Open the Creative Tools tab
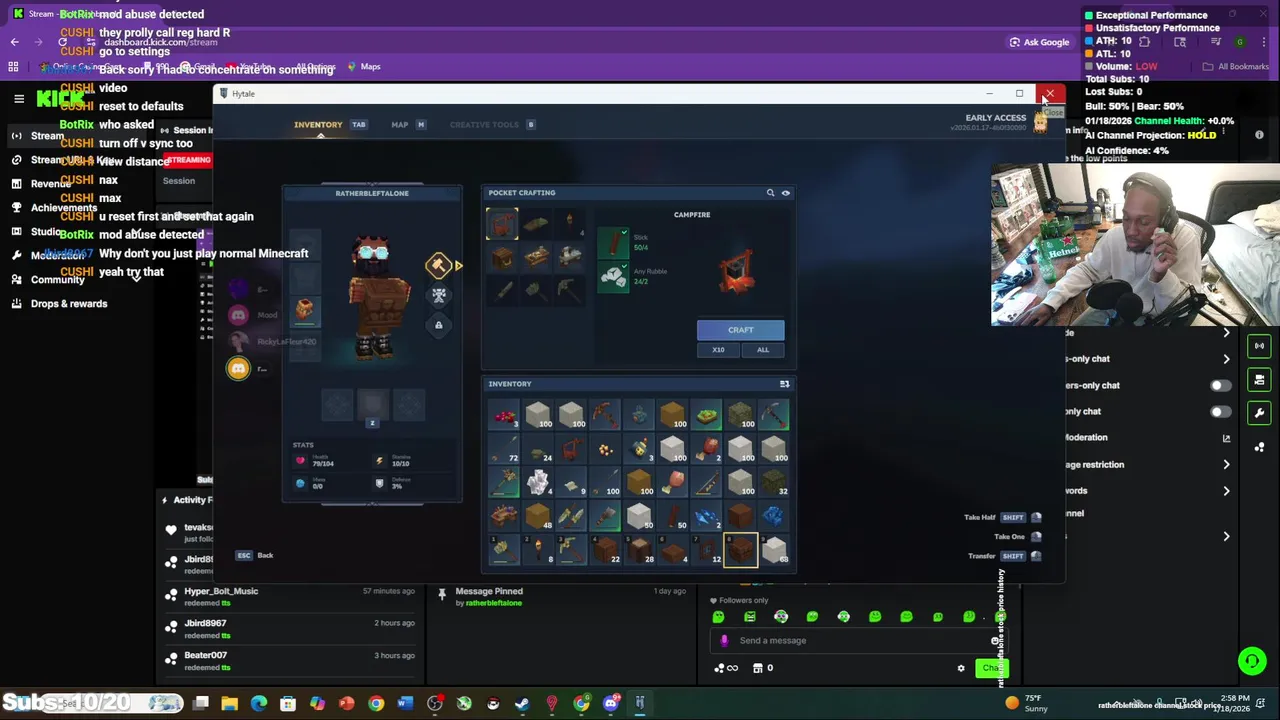Viewport: 1280px width, 720px height. [x=484, y=125]
